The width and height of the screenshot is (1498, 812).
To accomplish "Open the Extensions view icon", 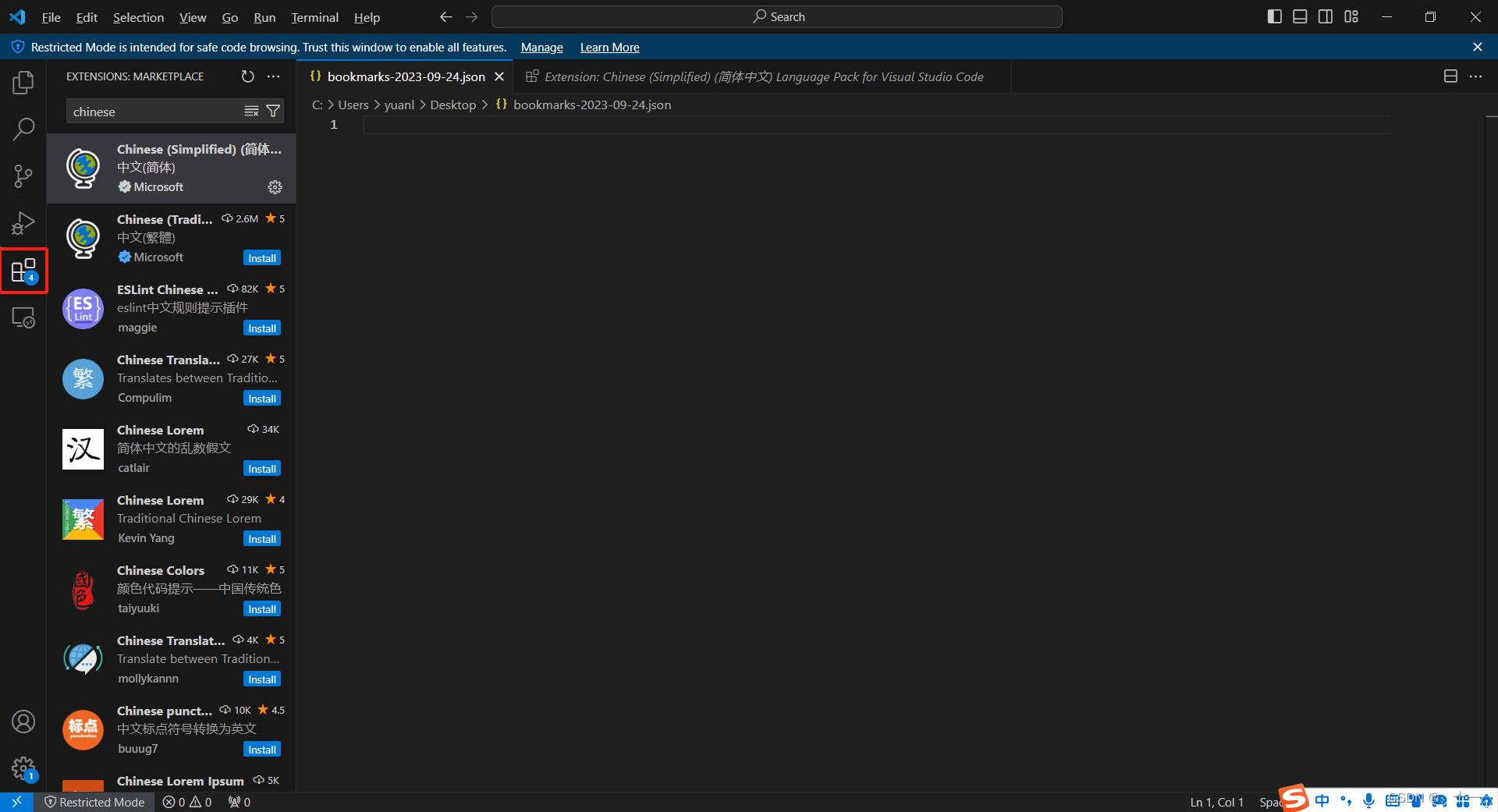I will [x=23, y=271].
